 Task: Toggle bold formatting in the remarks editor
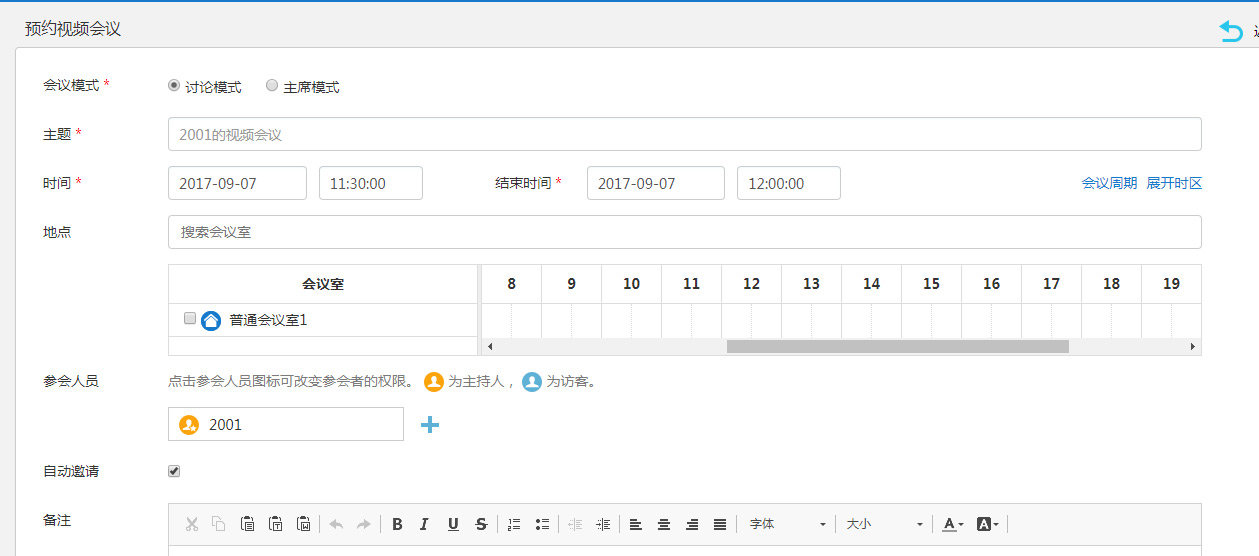(397, 524)
